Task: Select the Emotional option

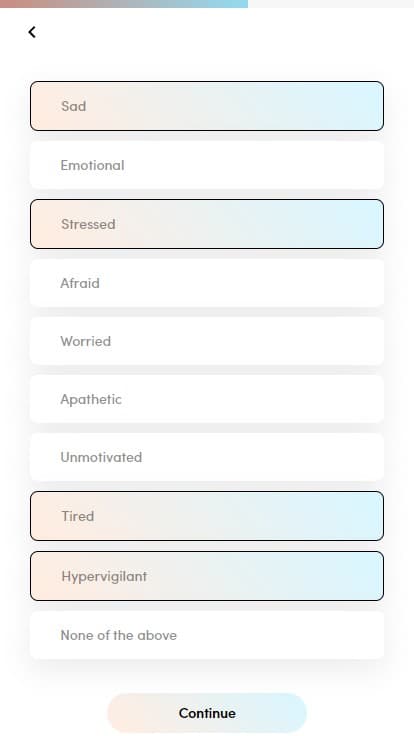Action: pos(207,165)
